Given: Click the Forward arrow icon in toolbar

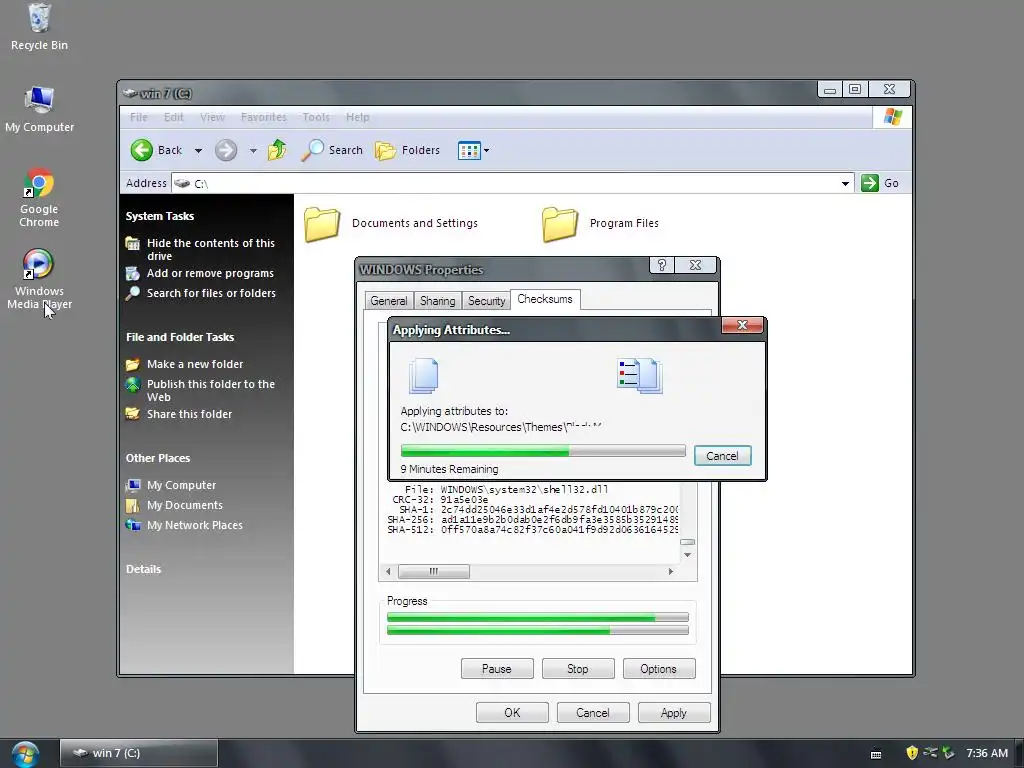Looking at the screenshot, I should (x=226, y=150).
